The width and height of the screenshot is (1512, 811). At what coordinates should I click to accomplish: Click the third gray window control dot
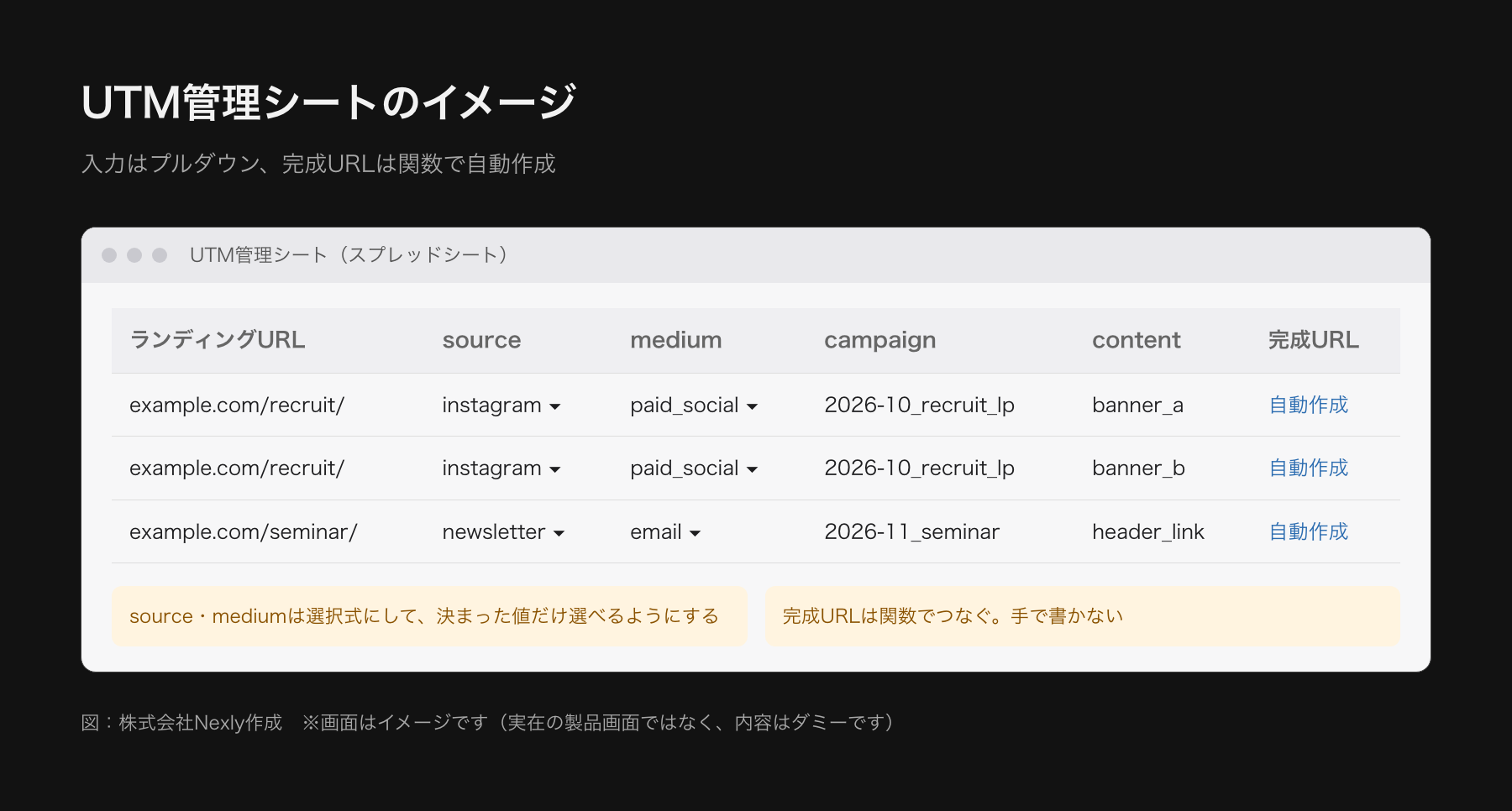[x=160, y=255]
